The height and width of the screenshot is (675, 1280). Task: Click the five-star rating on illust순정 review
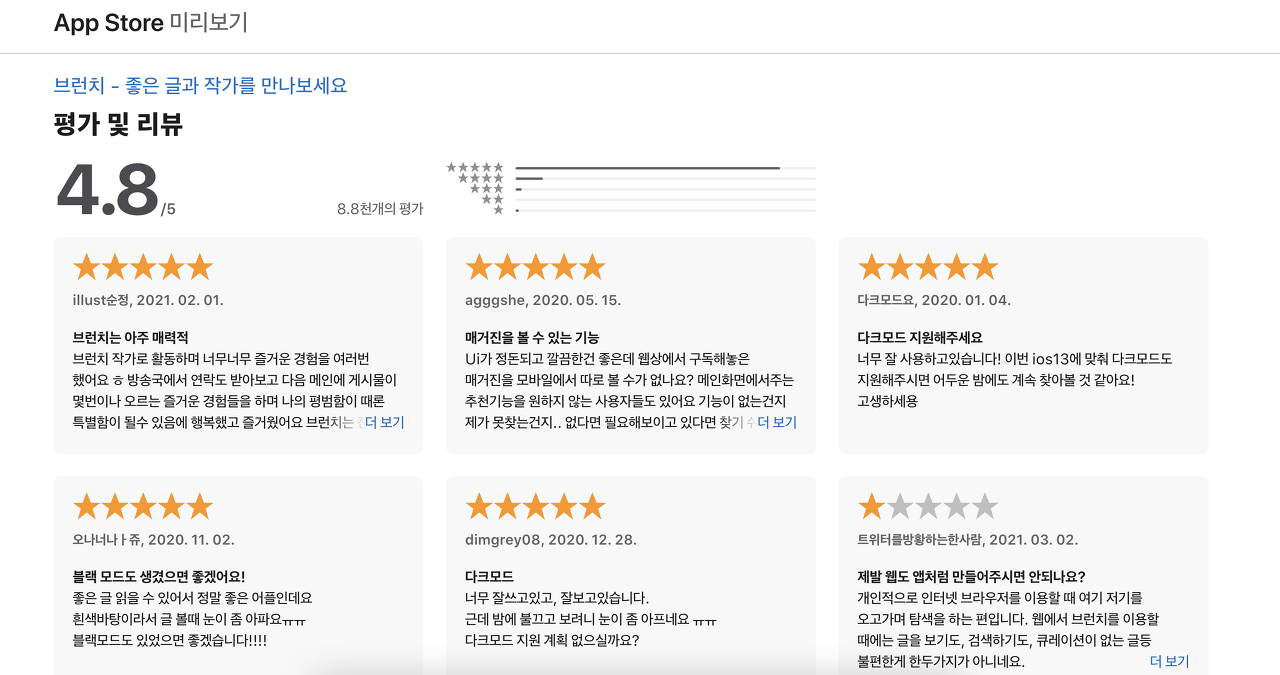point(143,267)
